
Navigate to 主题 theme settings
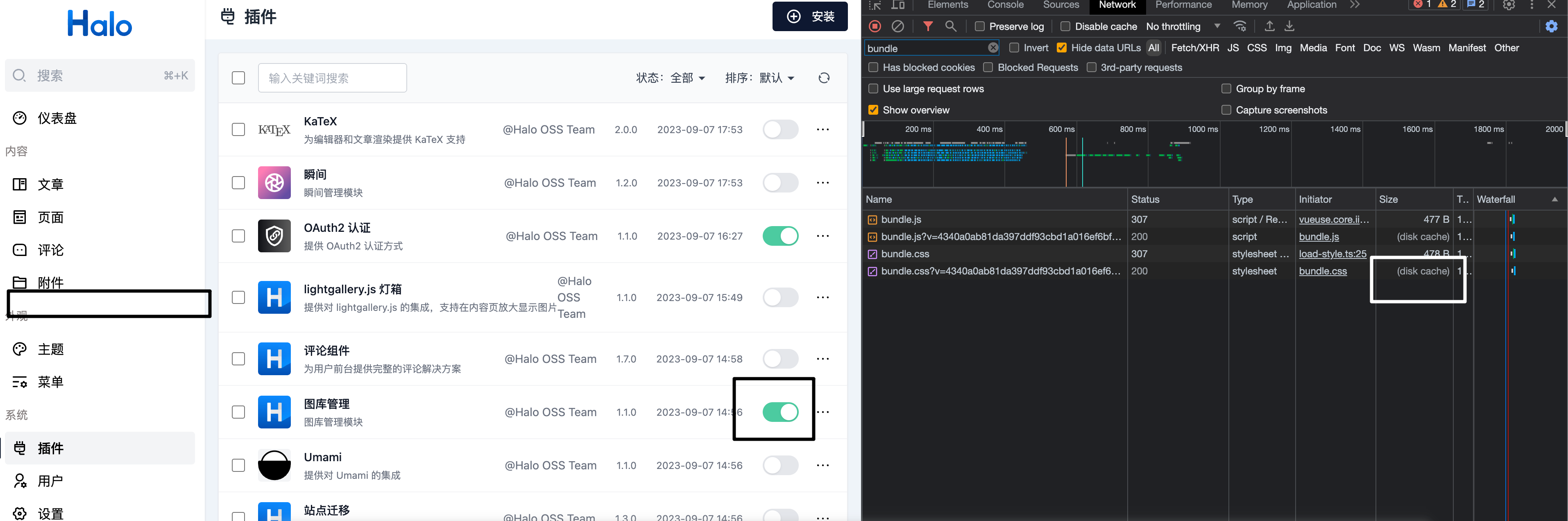point(50,349)
